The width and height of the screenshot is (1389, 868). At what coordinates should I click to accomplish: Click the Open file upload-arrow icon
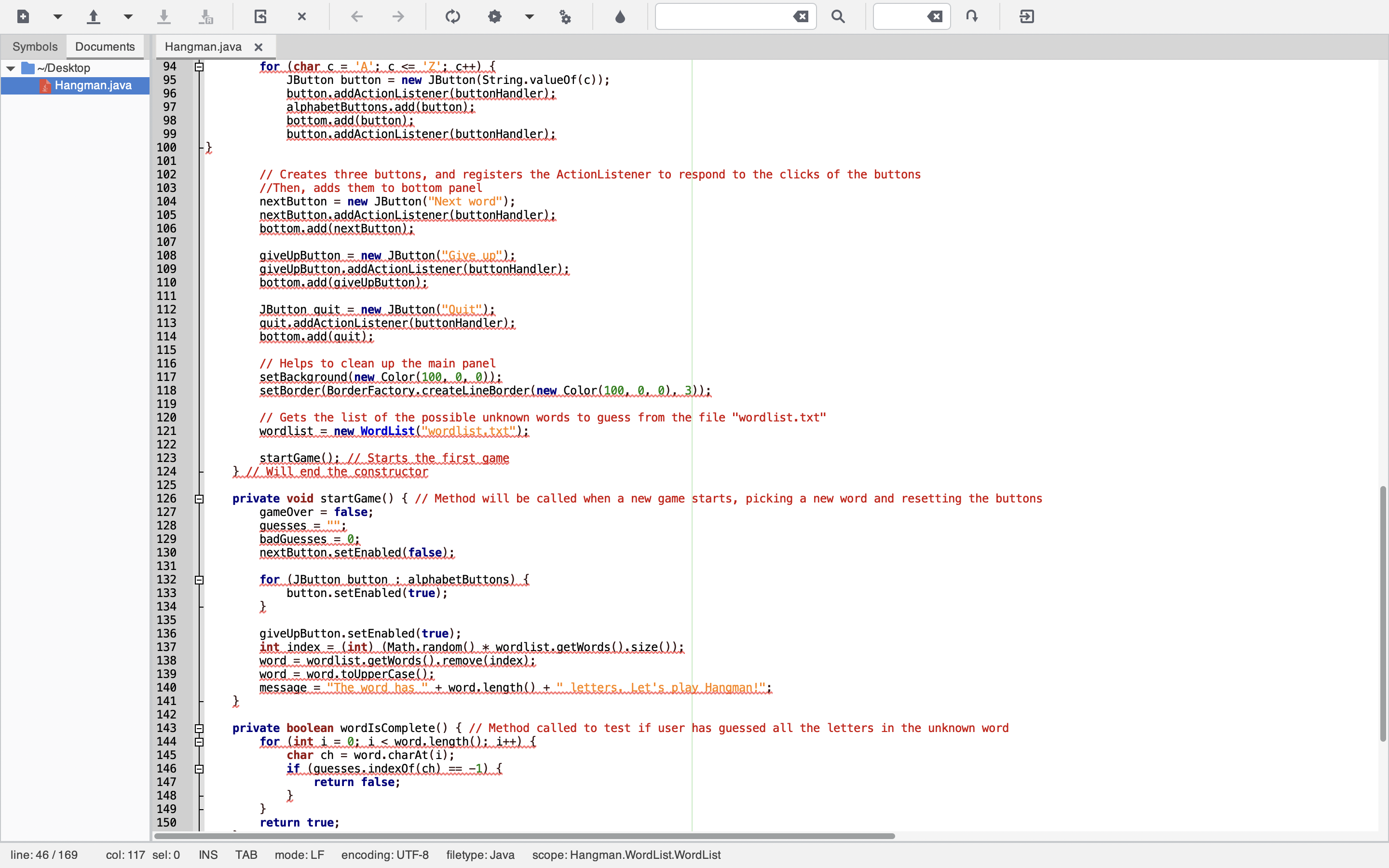coord(94,17)
